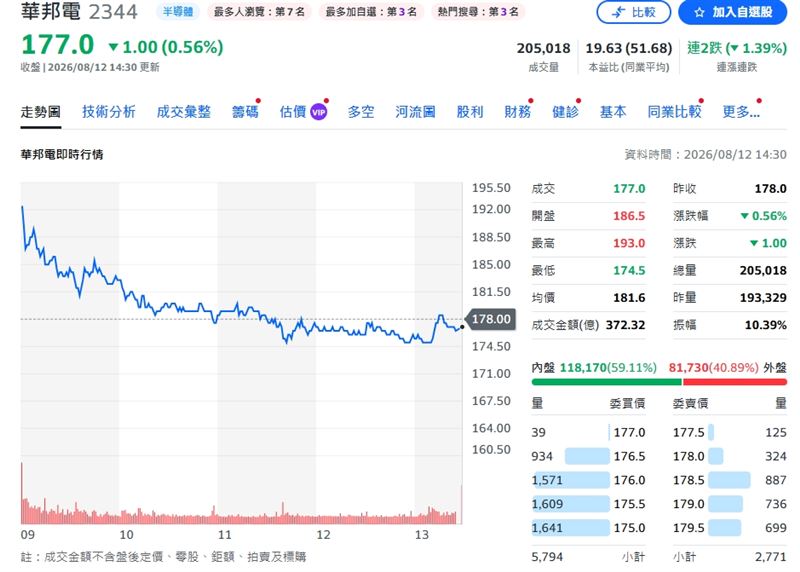The image size is (800, 572).
Task: Click the red 外盤 portion of ratio bar
Action: [x=735, y=382]
